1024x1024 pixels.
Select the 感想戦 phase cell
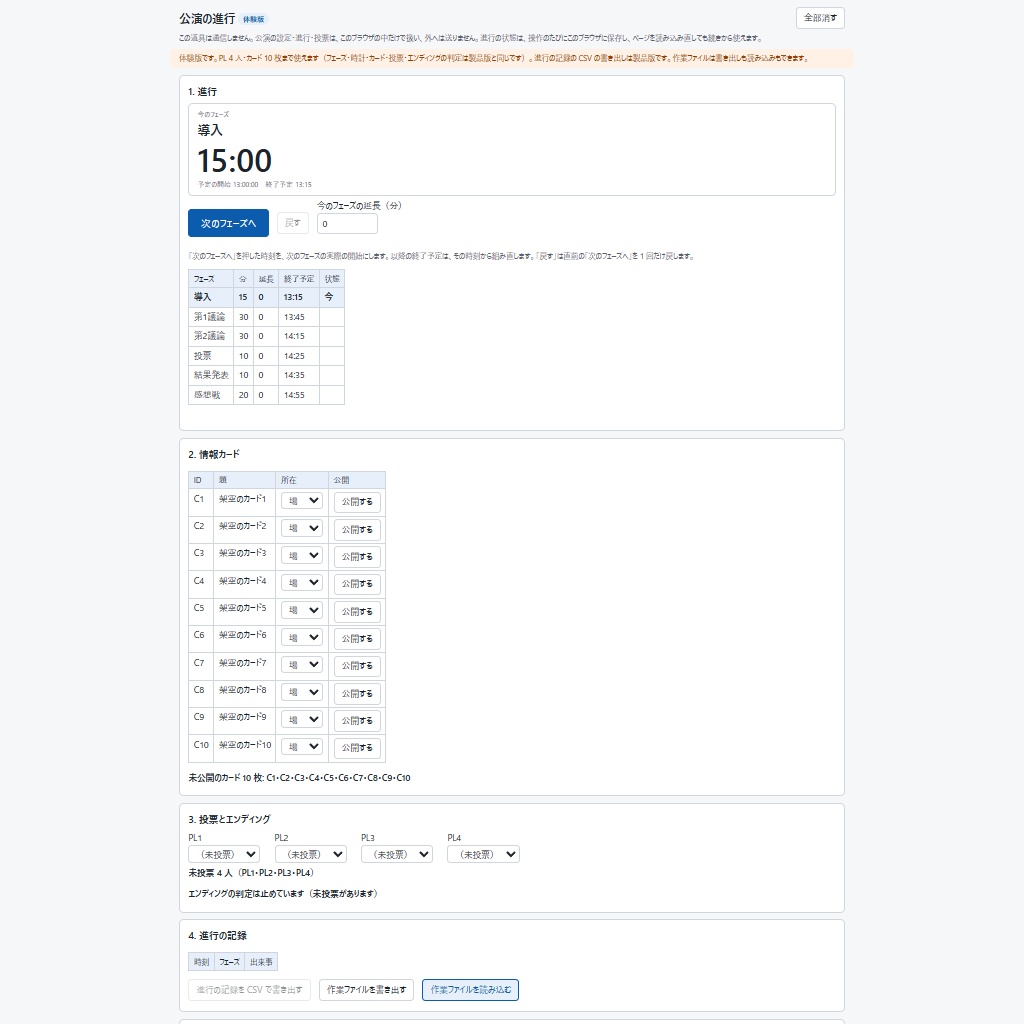pyautogui.click(x=210, y=394)
